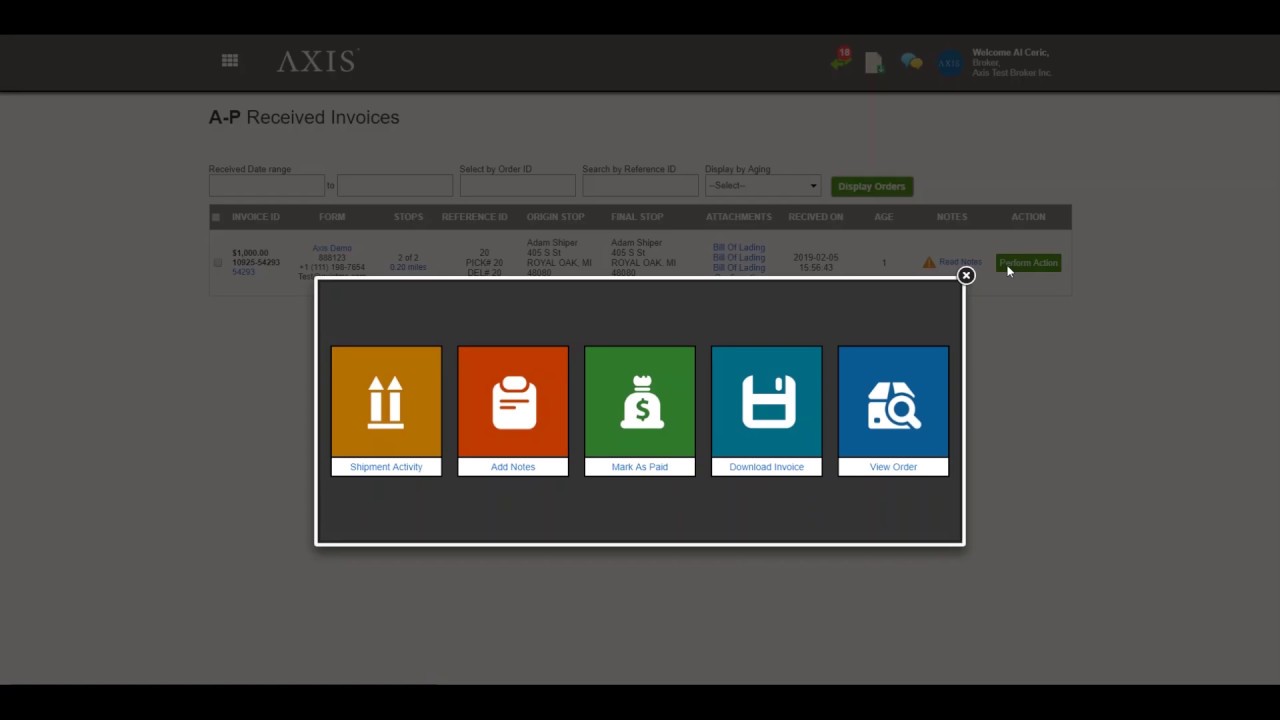Click the document download icon in header
1280x720 pixels.
(874, 62)
